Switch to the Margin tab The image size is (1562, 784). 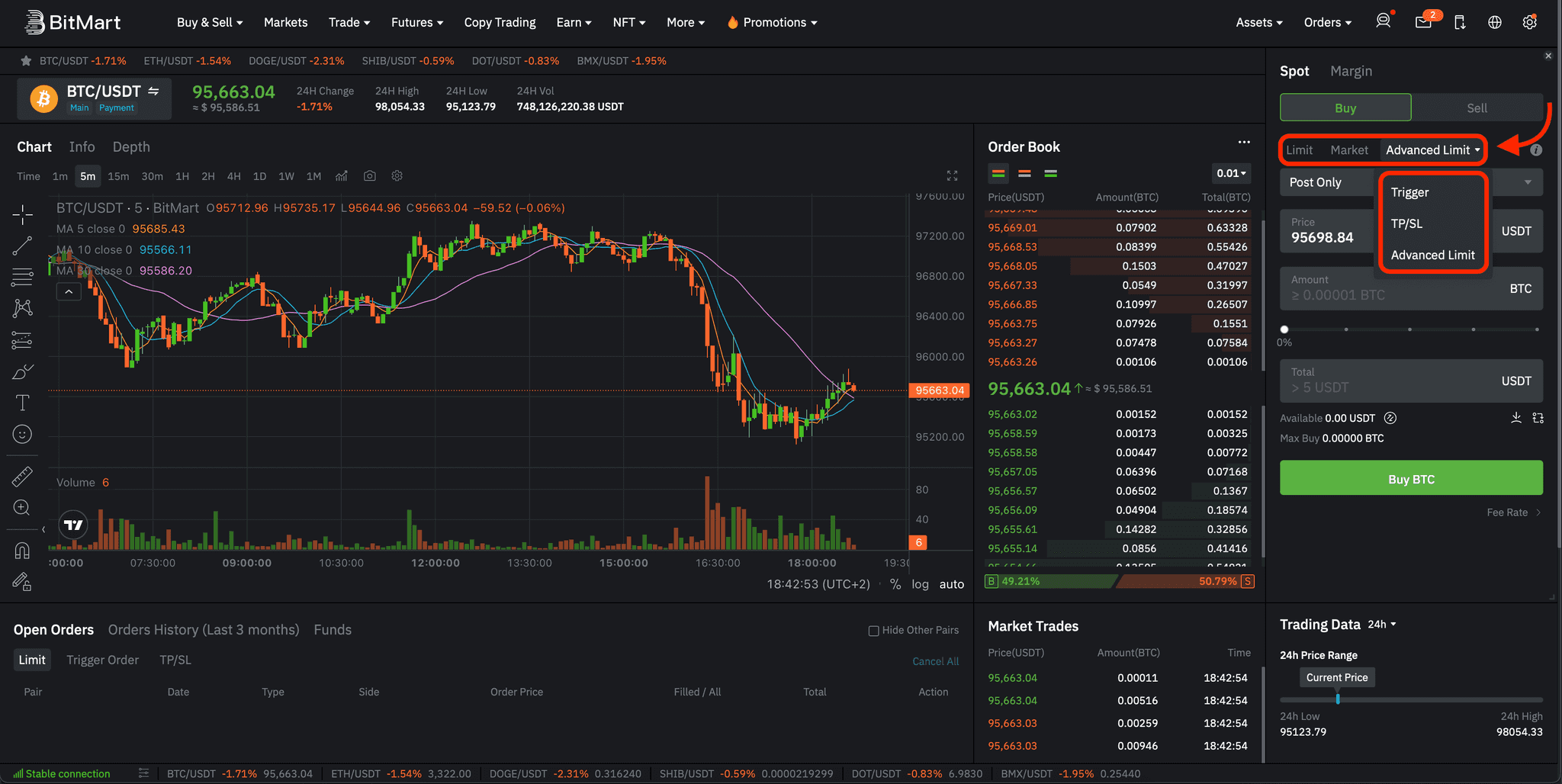coord(1351,71)
